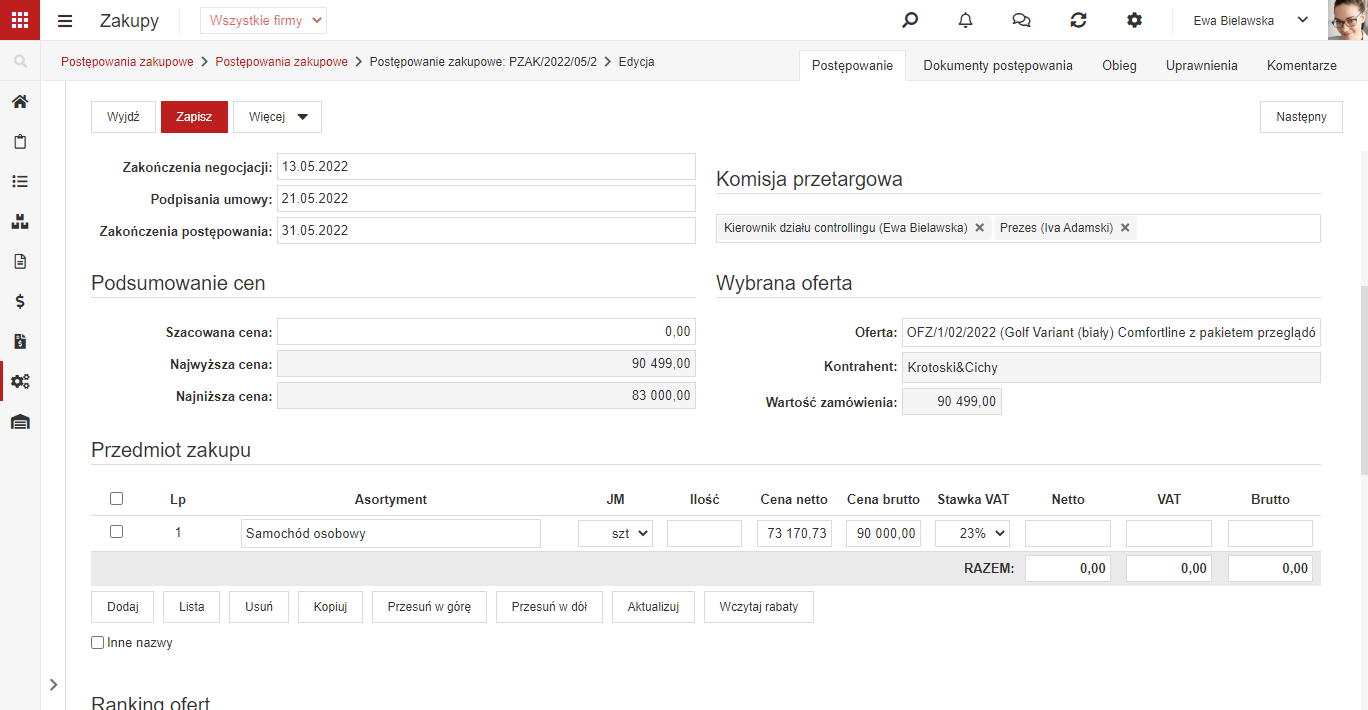Open the chat messages icon

[x=1021, y=20]
